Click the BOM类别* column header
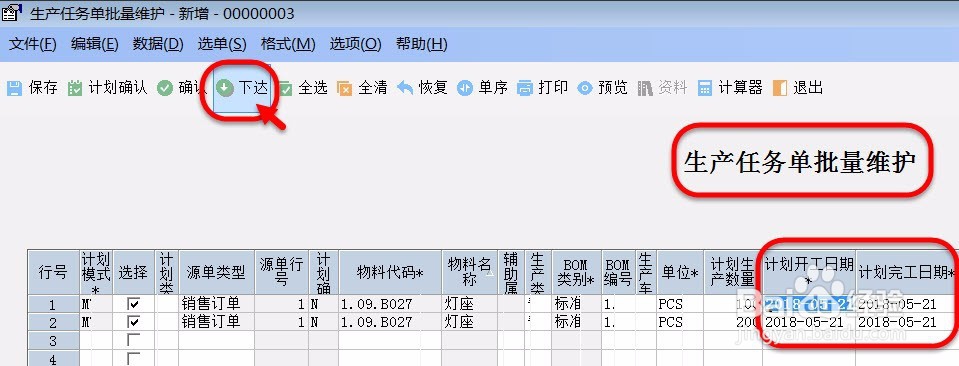The image size is (959, 366). click(x=576, y=272)
